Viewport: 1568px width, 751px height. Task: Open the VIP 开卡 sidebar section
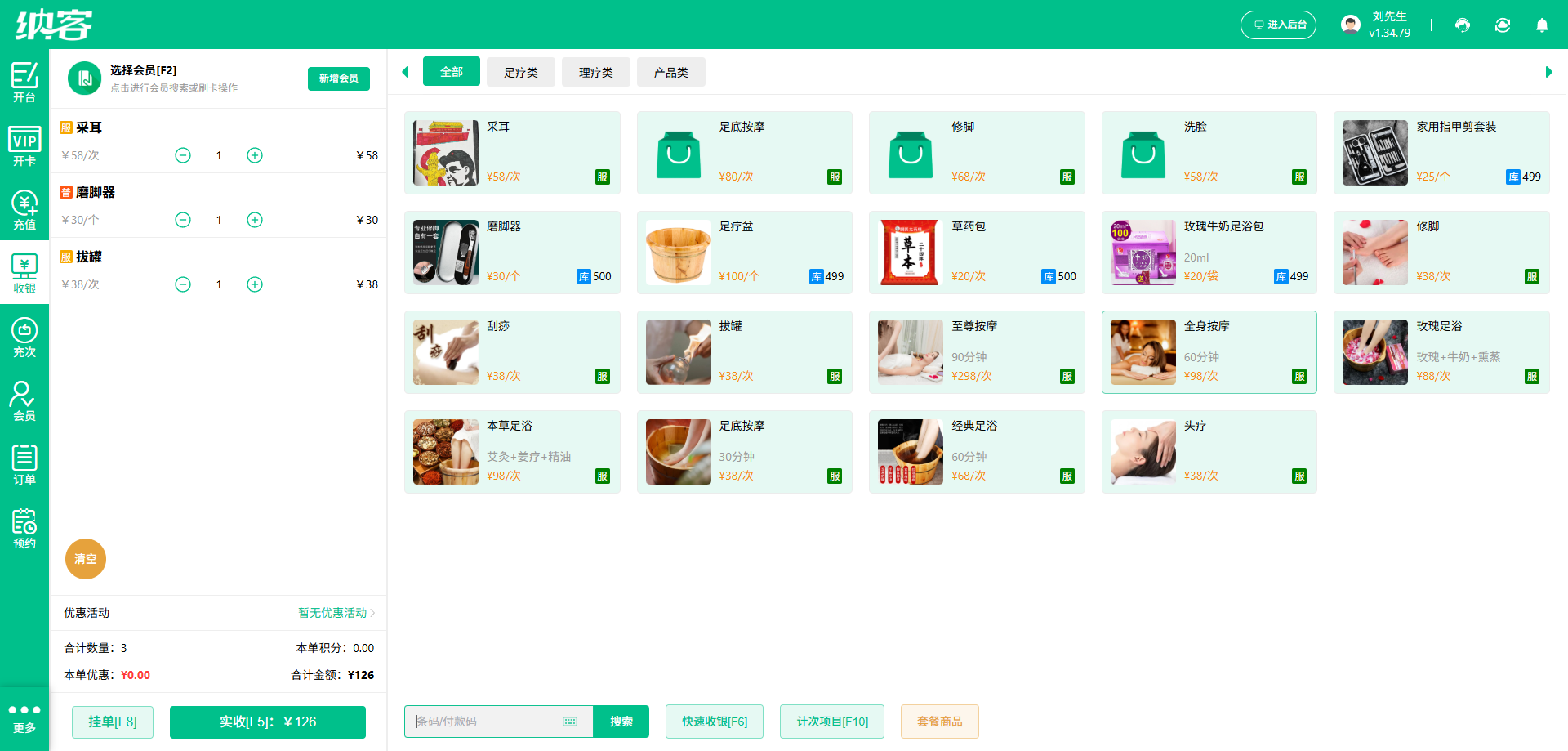(x=24, y=145)
